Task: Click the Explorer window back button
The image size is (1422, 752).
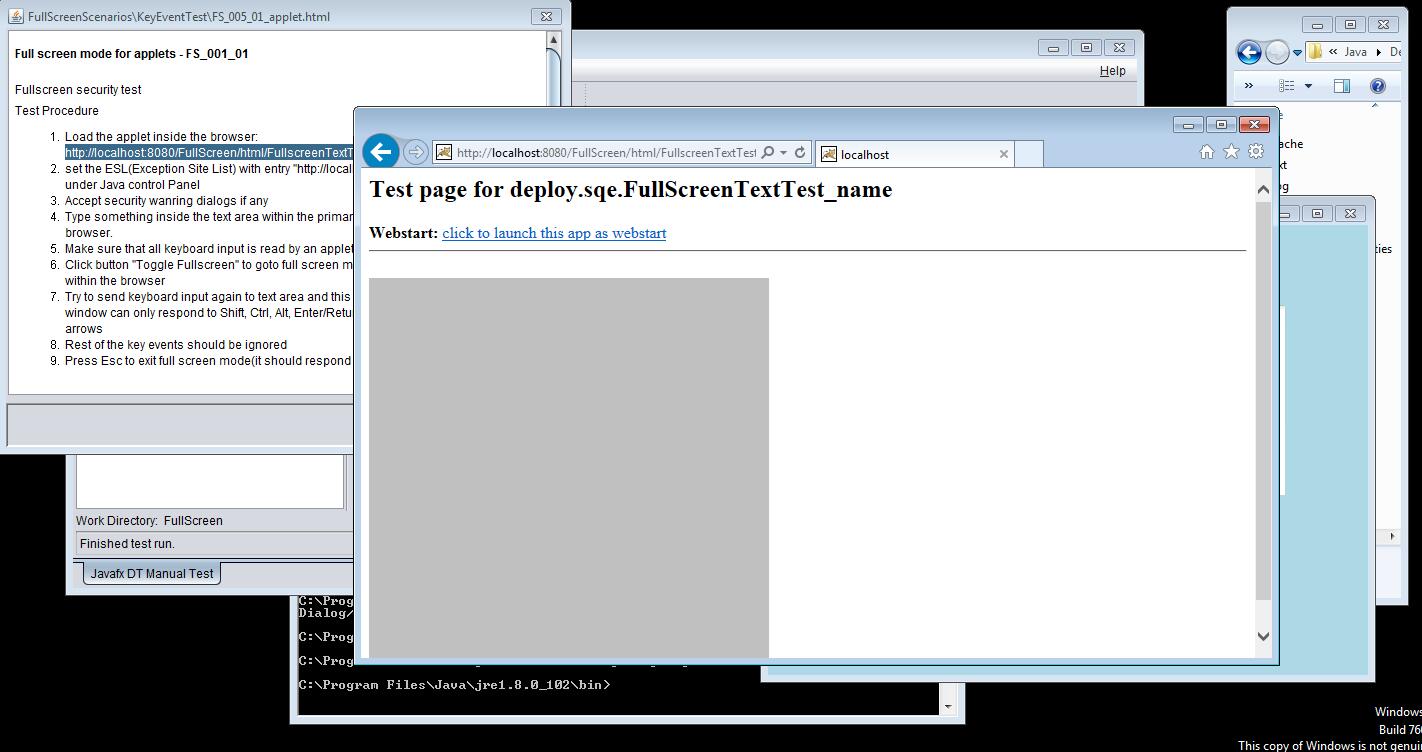Action: click(1248, 52)
